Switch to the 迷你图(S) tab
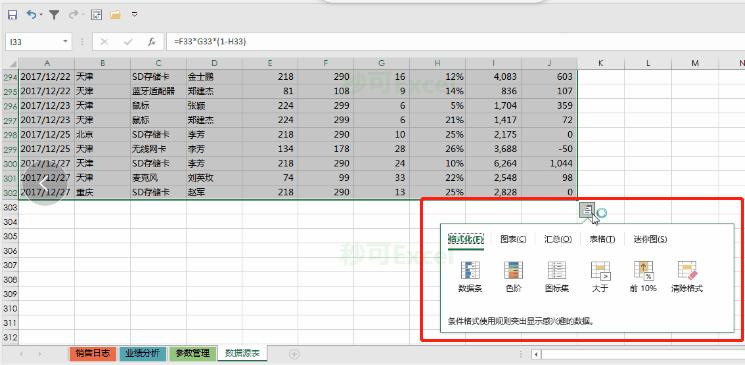 pos(650,239)
